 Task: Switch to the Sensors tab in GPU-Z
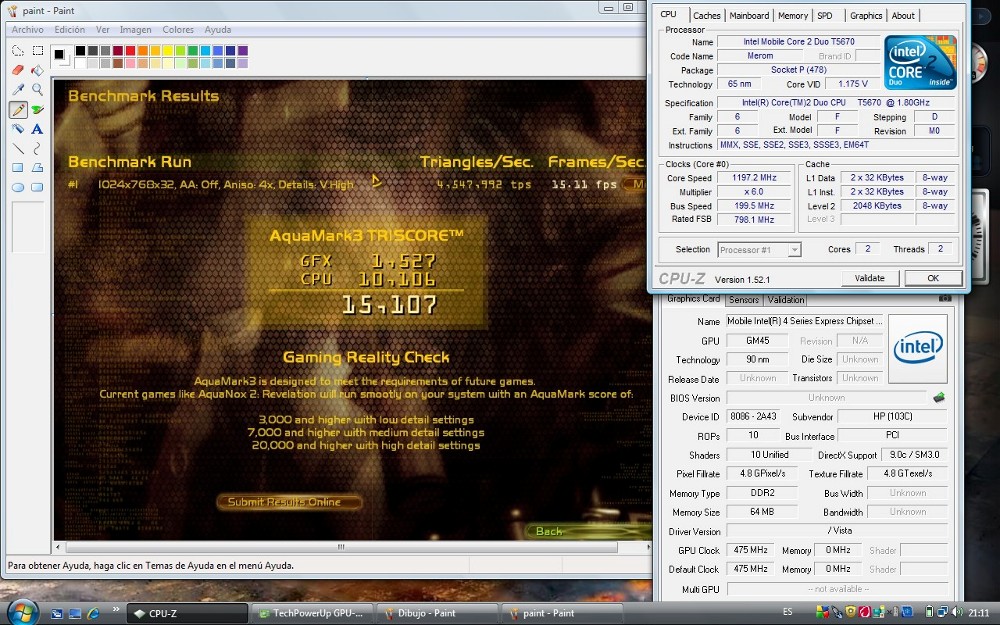[744, 300]
